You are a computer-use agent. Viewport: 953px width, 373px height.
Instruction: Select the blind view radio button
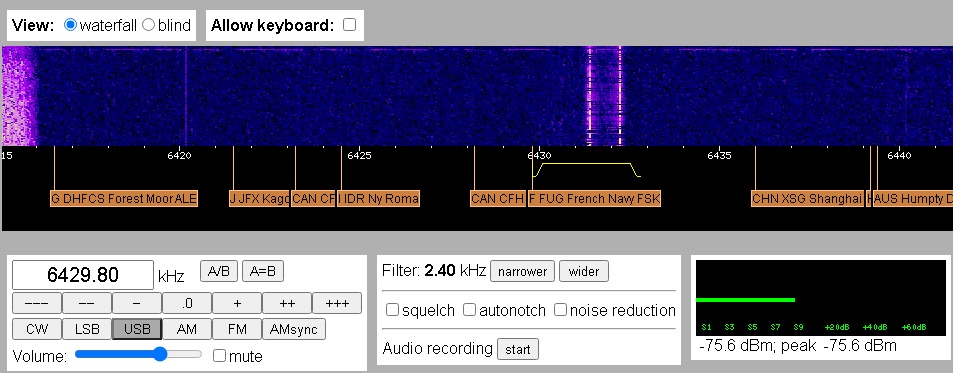(x=148, y=25)
